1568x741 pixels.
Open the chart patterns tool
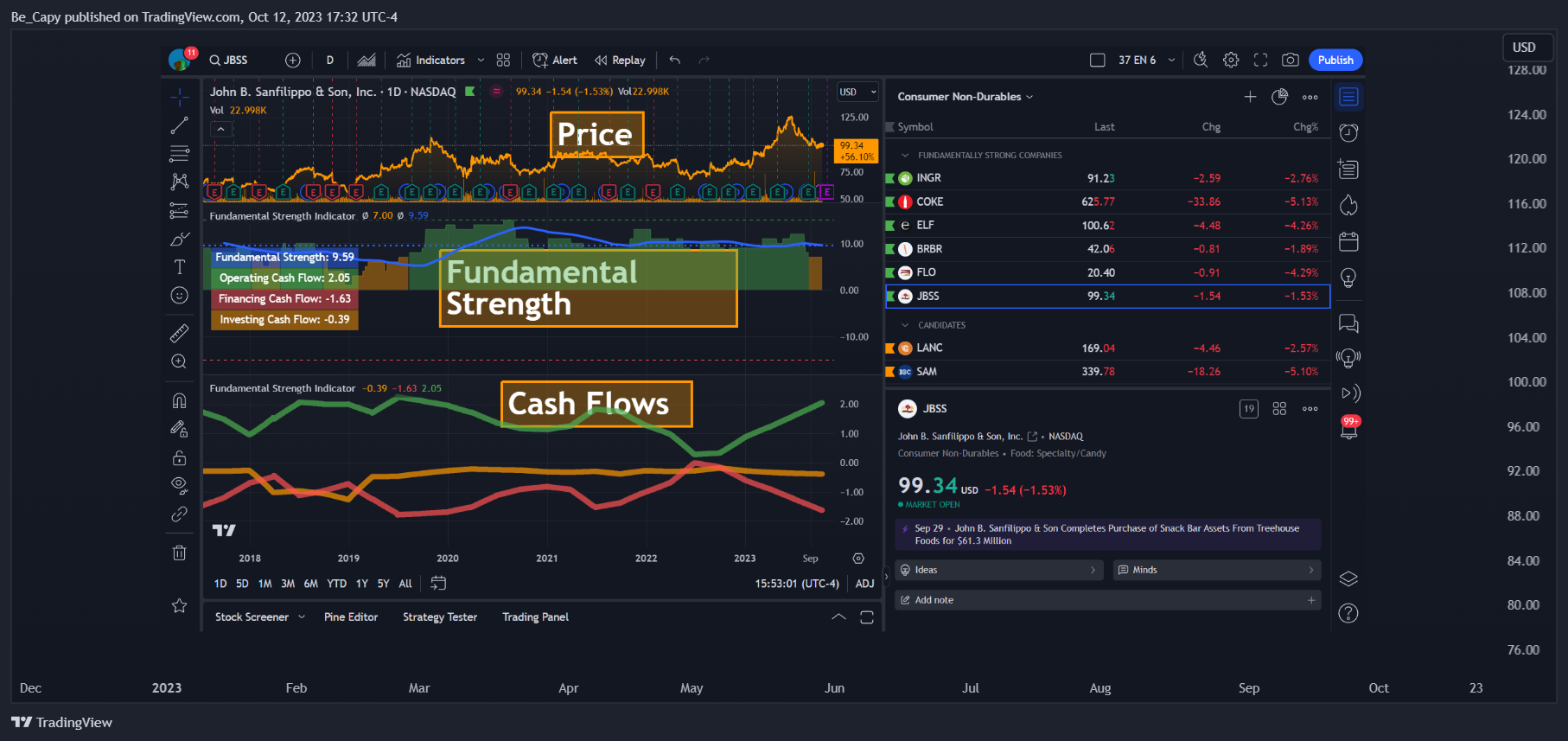pos(179,182)
